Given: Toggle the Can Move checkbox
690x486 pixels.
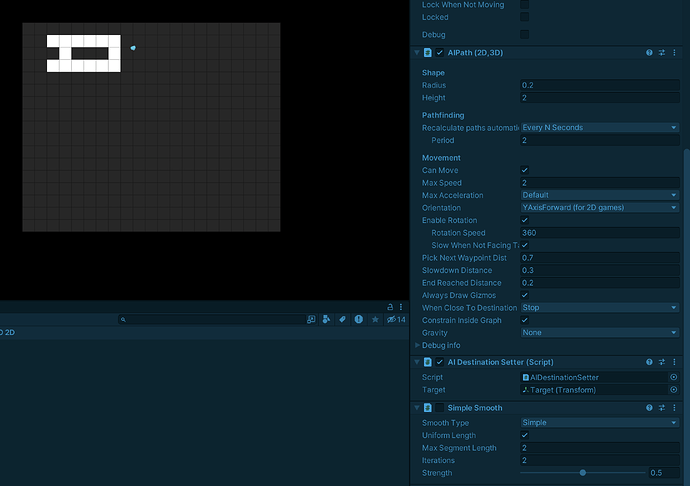Looking at the screenshot, I should pyautogui.click(x=525, y=170).
